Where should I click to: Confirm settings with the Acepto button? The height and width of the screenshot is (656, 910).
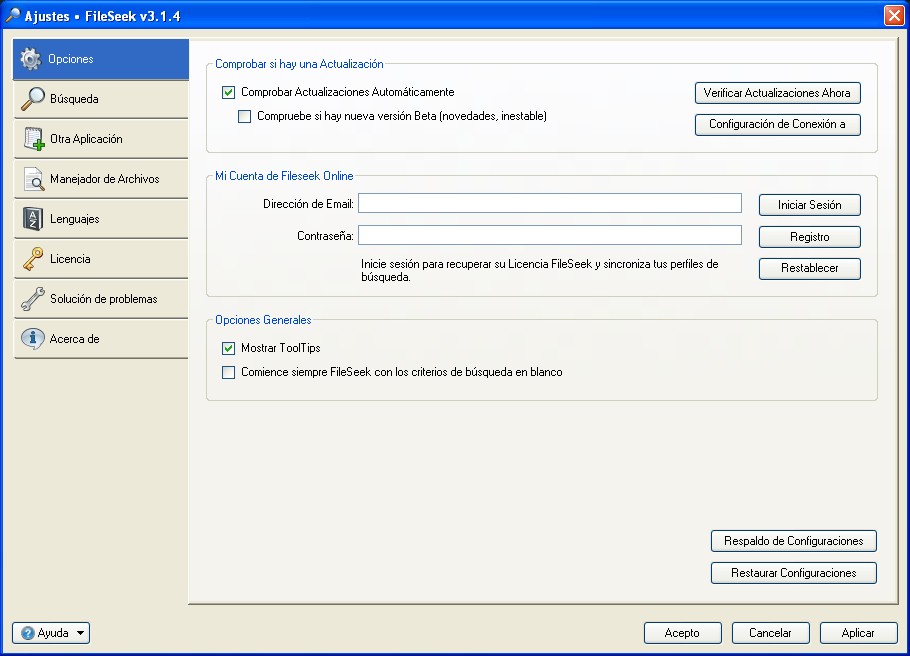click(x=682, y=633)
